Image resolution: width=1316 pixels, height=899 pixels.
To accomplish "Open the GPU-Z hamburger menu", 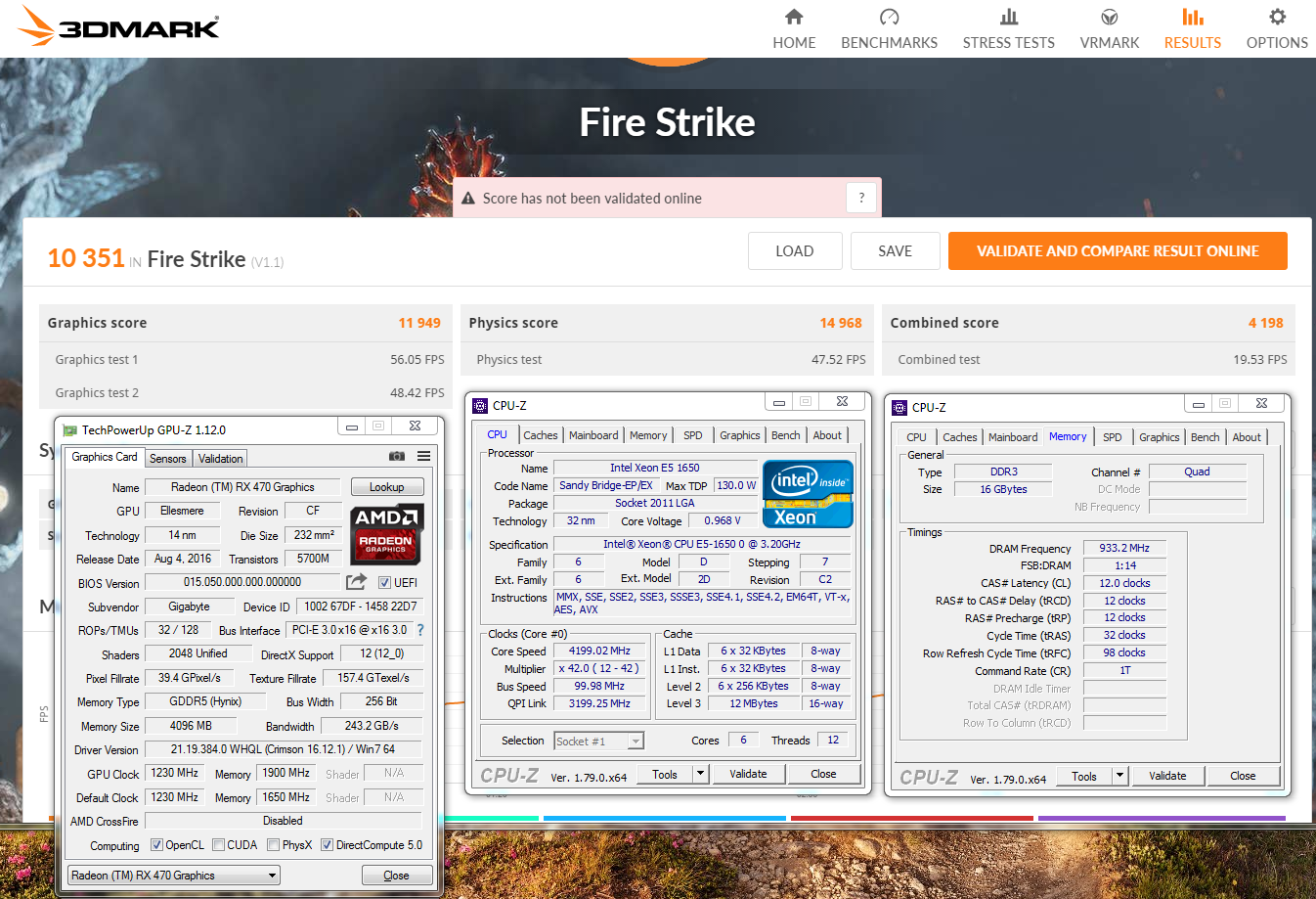I will (x=423, y=457).
